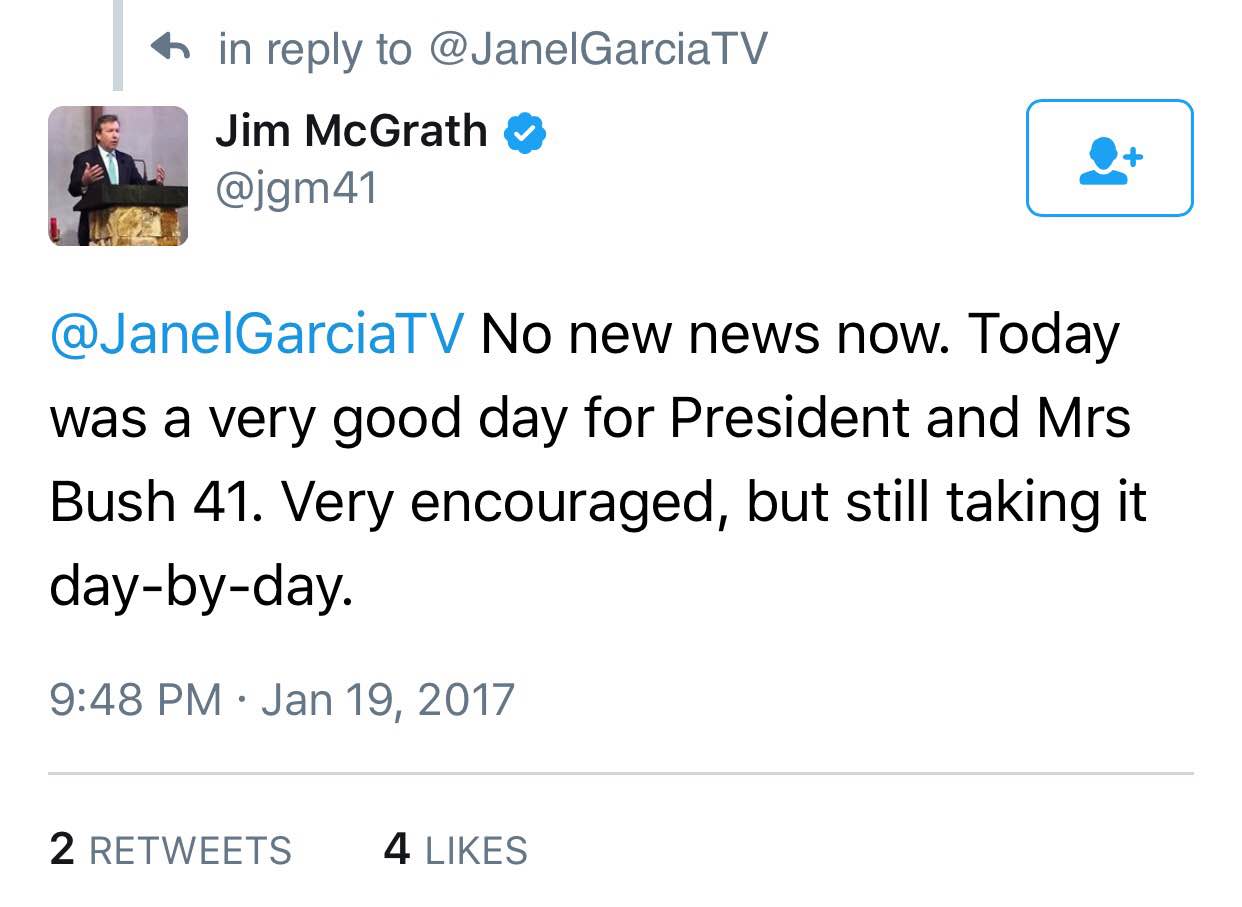
Task: Click the "day-by-day." text line
Action: [200, 587]
